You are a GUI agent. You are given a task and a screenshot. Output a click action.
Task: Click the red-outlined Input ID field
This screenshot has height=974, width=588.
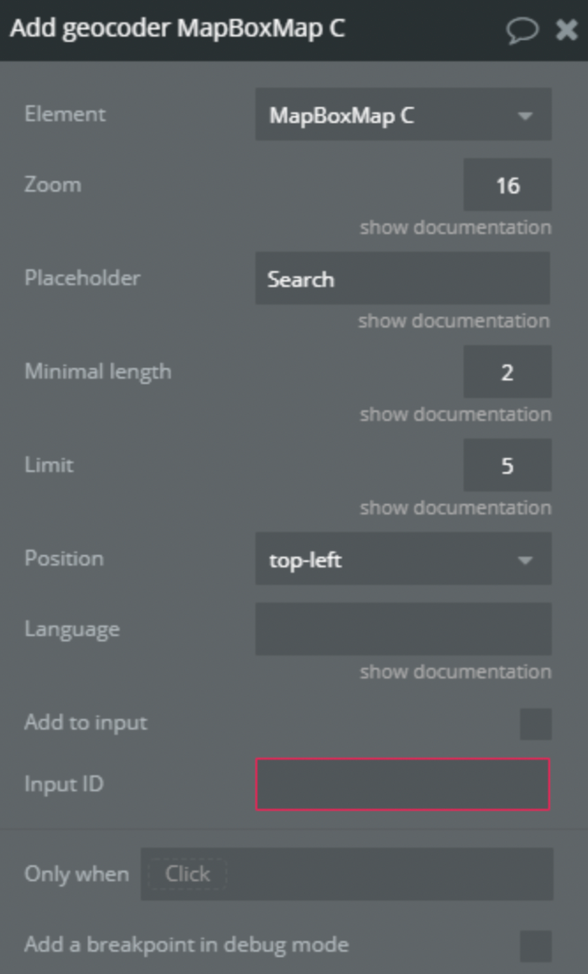tap(402, 784)
